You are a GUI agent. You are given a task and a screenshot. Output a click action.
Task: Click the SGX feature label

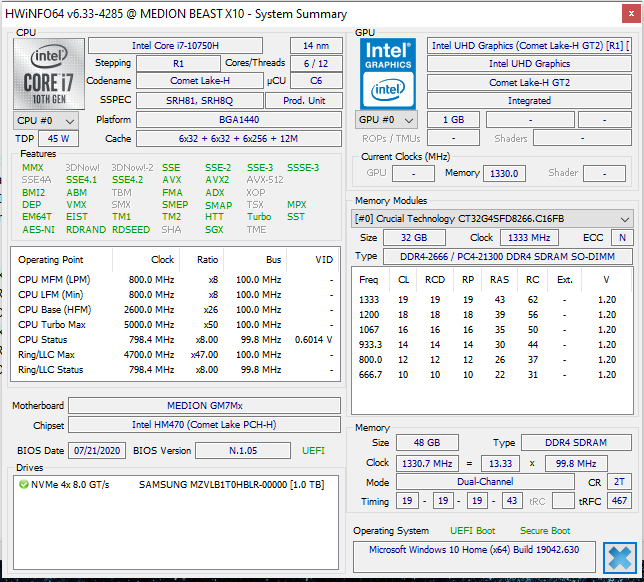(214, 230)
